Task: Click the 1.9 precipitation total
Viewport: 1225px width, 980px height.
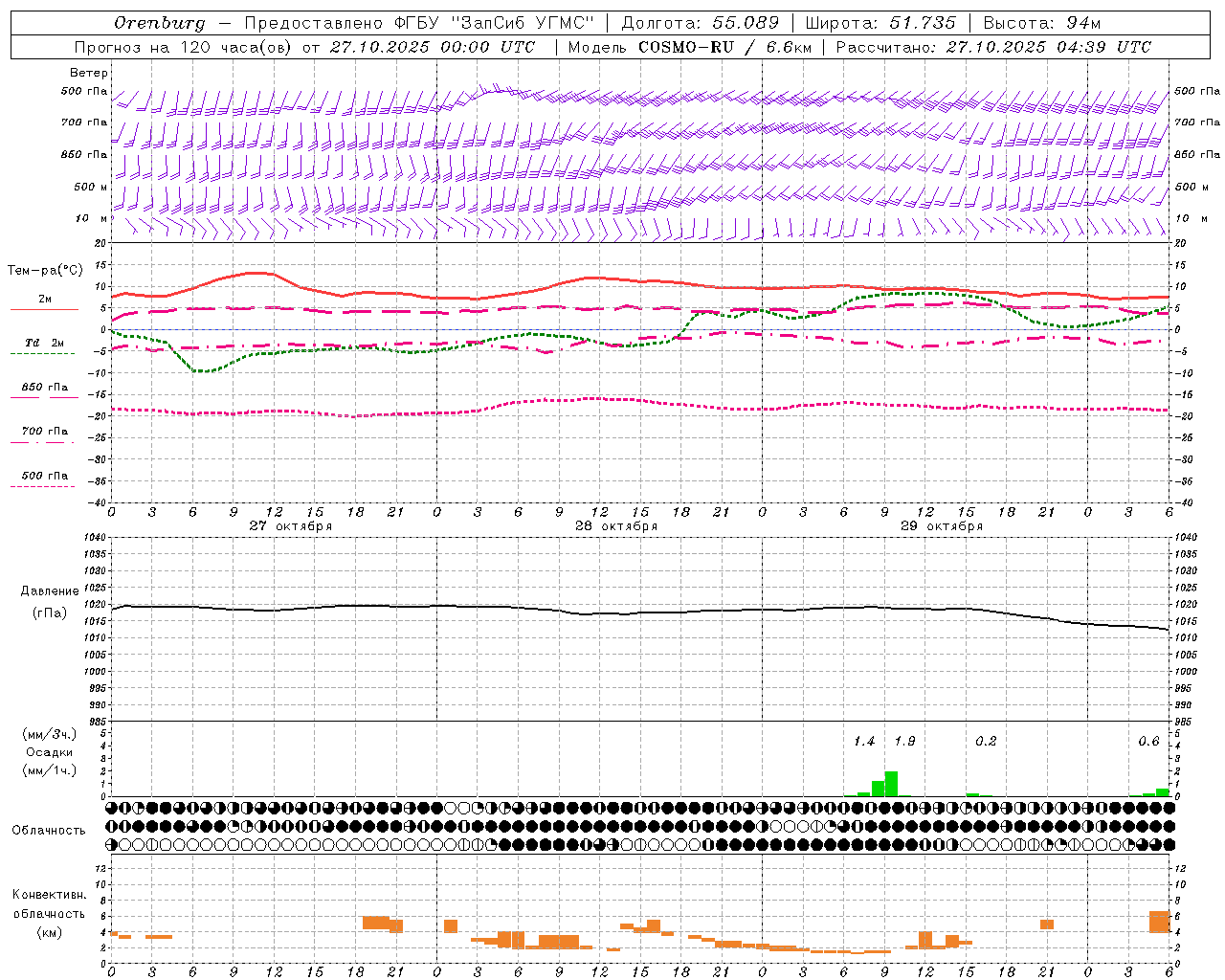Action: [x=904, y=742]
